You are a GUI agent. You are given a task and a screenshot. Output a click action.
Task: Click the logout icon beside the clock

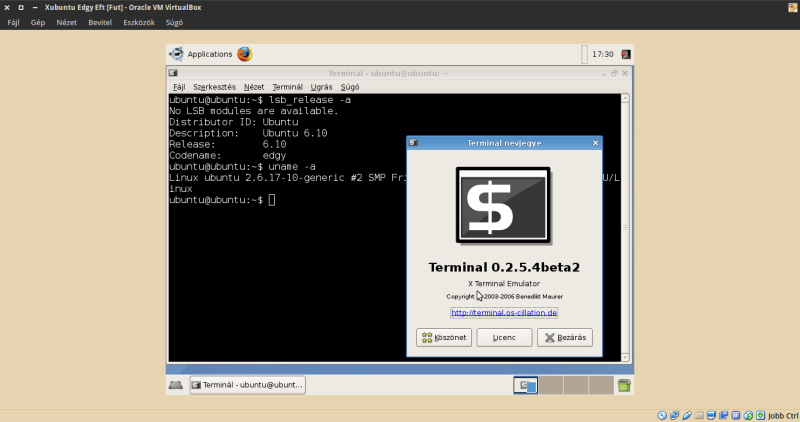tap(626, 54)
